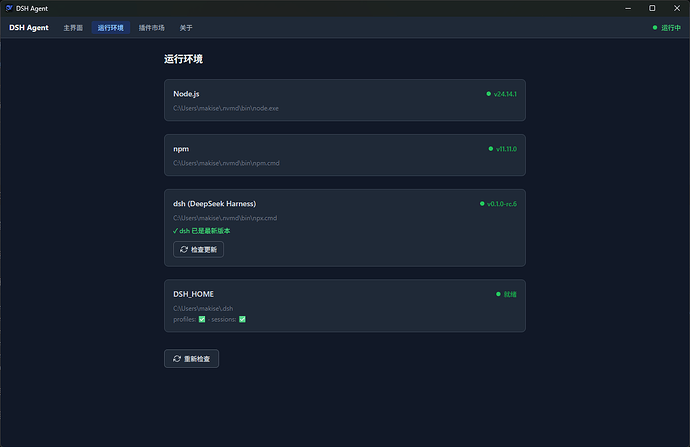Click the dsh 已是最新版本 message
The width and height of the screenshot is (690, 447).
[202, 231]
